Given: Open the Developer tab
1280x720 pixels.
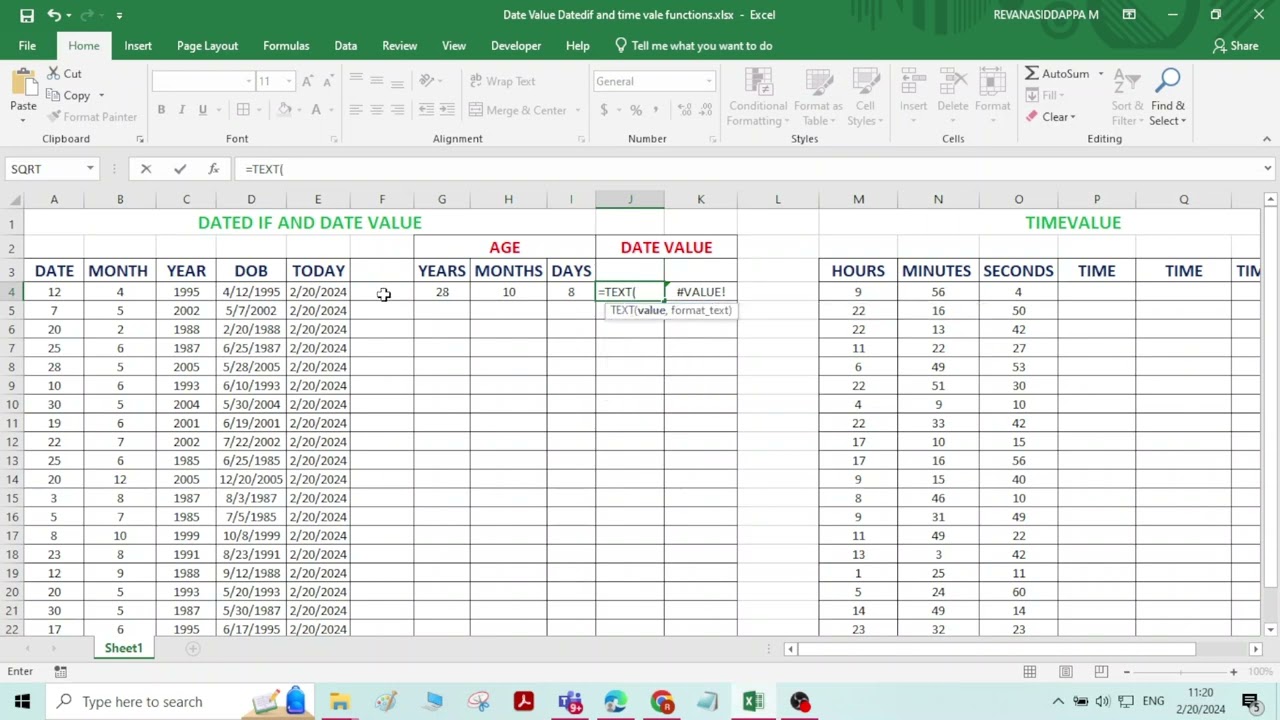Looking at the screenshot, I should tap(516, 46).
